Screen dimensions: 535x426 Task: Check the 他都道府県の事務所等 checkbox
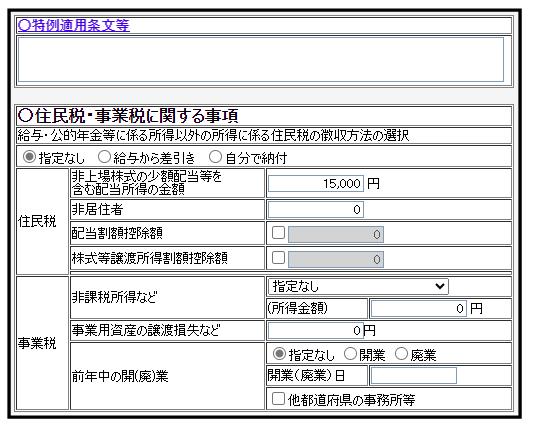tap(278, 398)
